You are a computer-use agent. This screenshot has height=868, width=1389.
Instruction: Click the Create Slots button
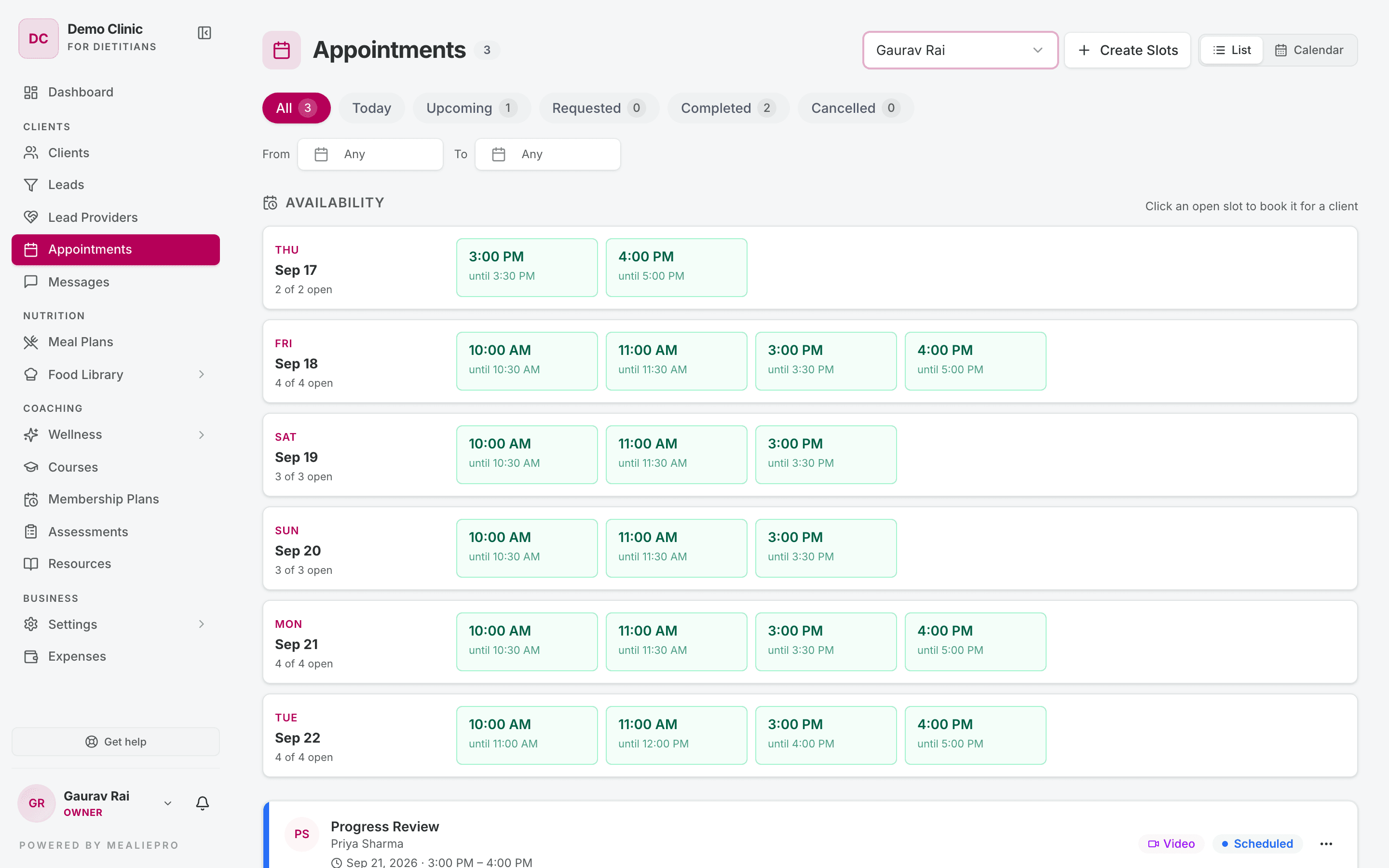(1127, 50)
